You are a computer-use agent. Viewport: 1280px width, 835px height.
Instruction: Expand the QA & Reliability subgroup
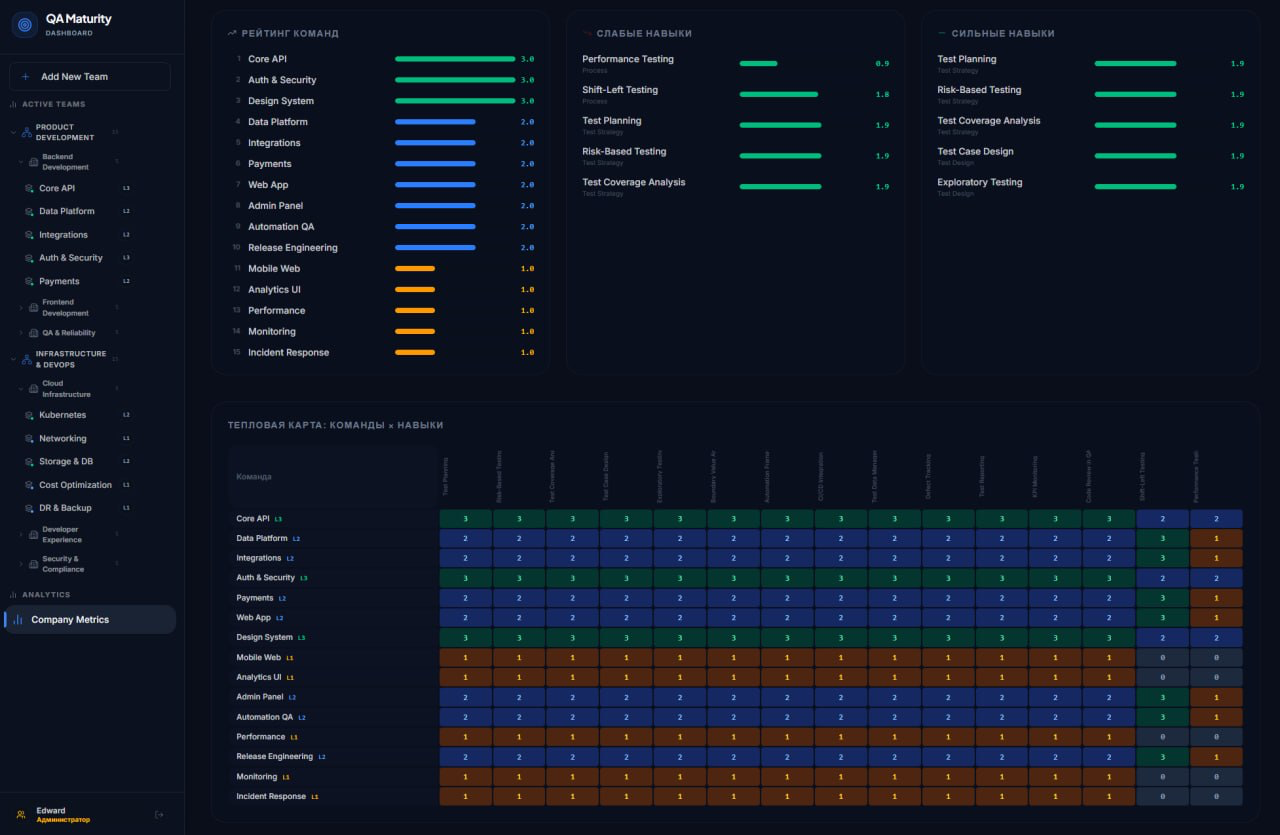pyautogui.click(x=21, y=333)
